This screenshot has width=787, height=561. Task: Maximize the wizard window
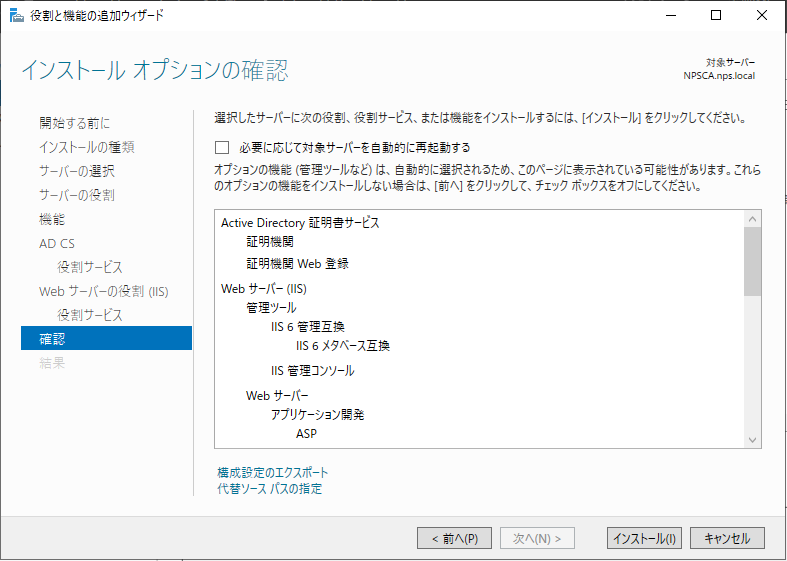click(716, 16)
